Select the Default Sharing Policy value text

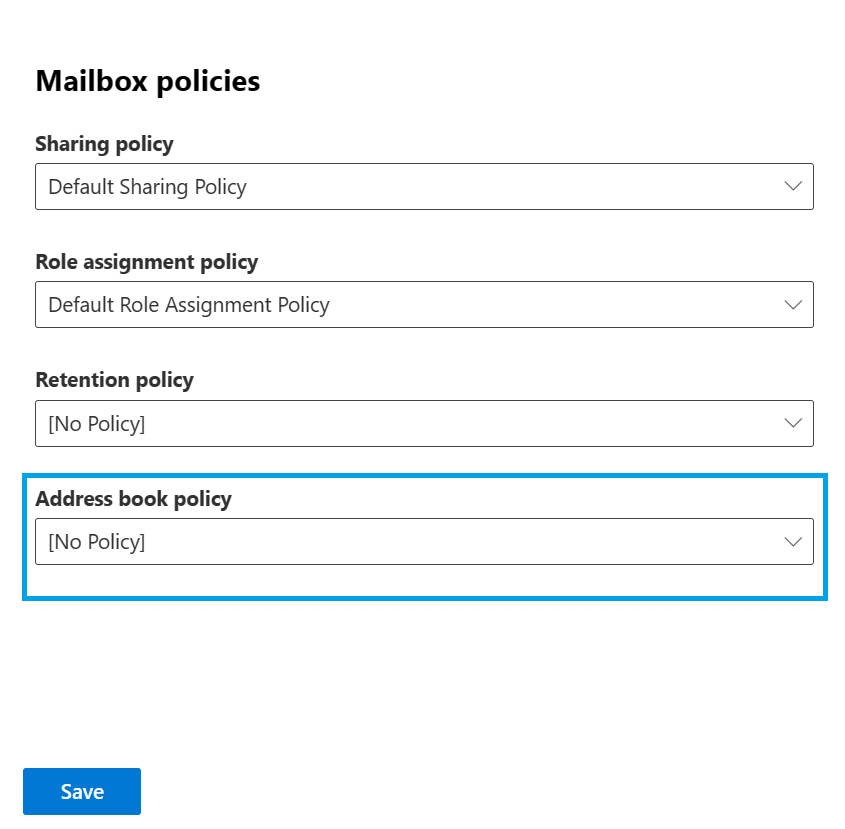tap(146, 186)
